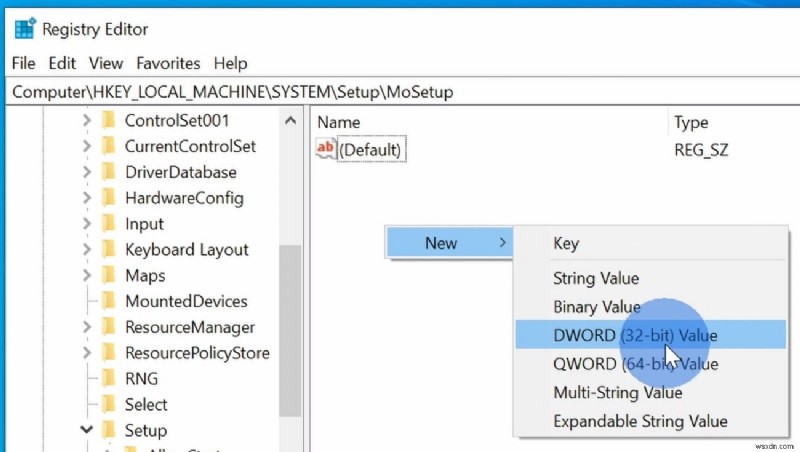
Task: Choose Multi-String Value from the submenu
Action: coord(651,392)
